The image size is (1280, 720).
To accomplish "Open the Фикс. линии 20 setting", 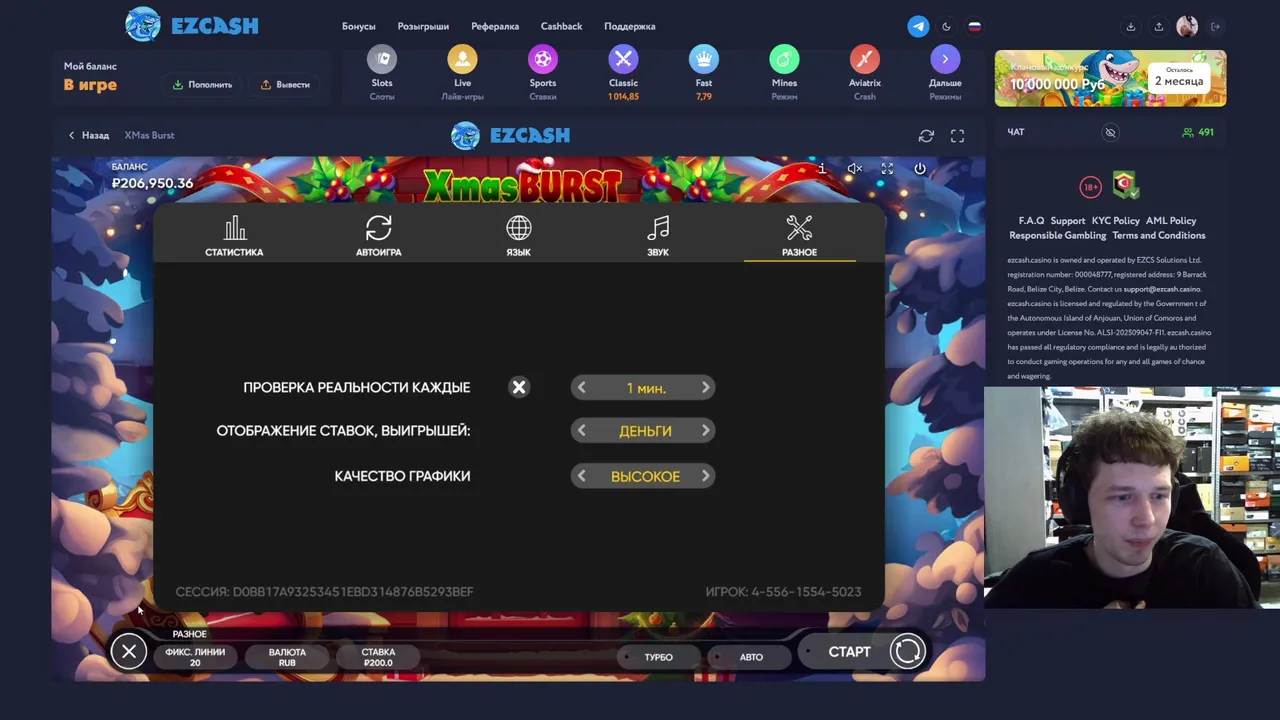I will [x=195, y=657].
